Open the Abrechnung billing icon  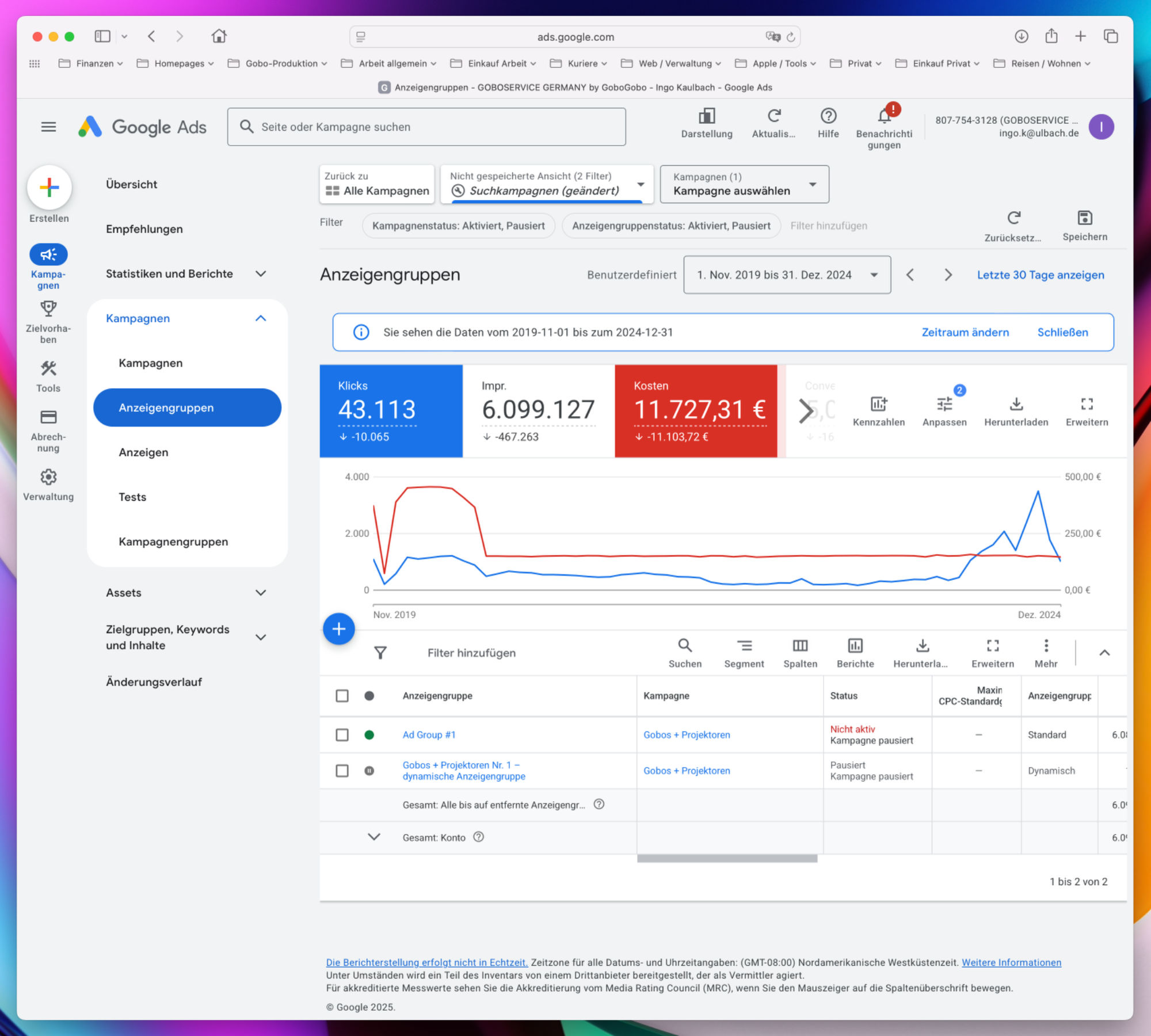(48, 417)
